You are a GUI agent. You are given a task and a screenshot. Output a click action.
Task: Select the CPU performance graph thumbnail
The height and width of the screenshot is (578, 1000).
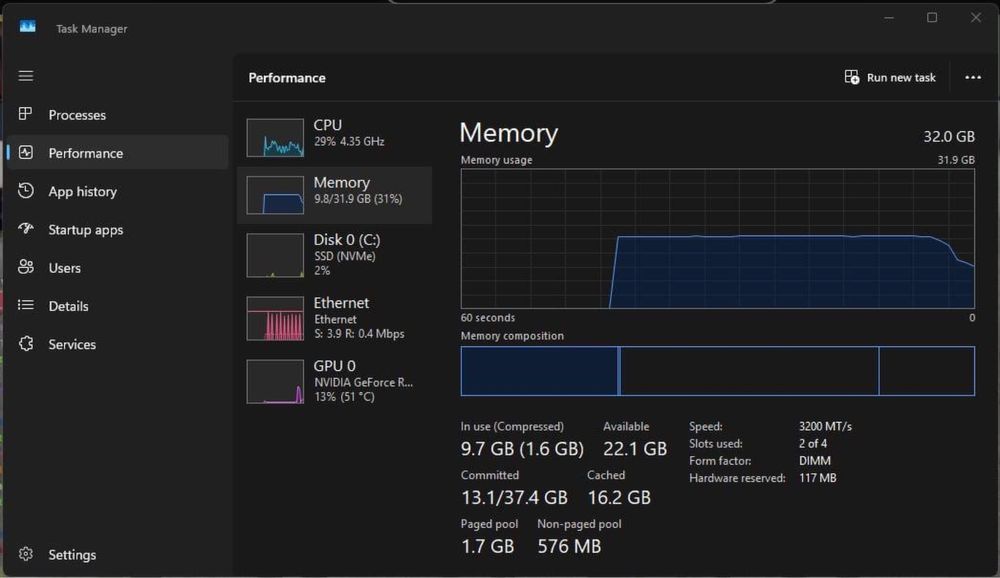(275, 138)
